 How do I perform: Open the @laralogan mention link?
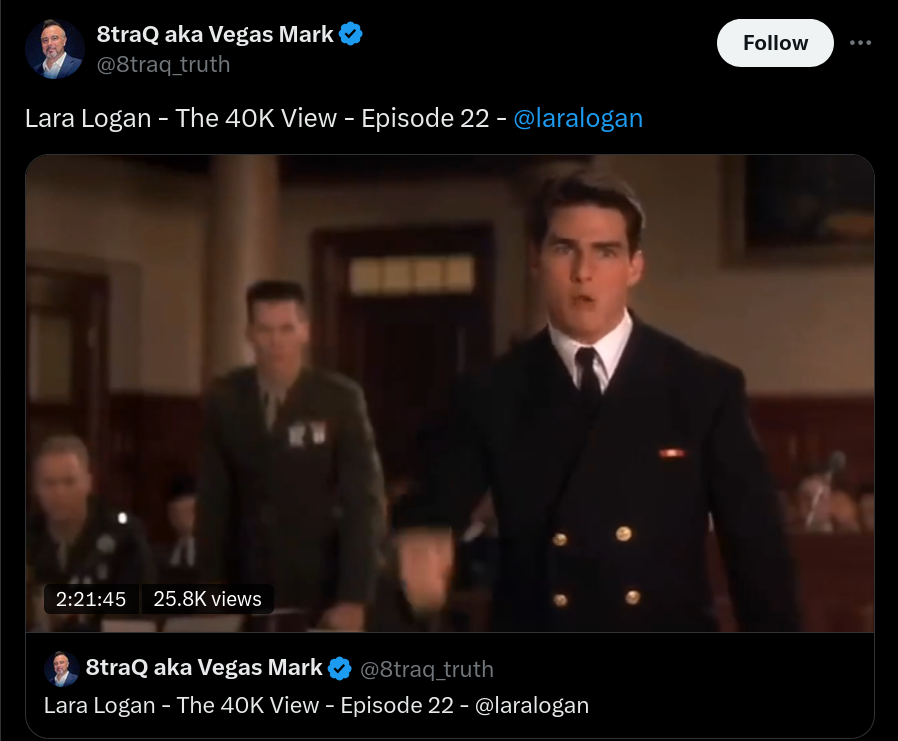pos(578,119)
